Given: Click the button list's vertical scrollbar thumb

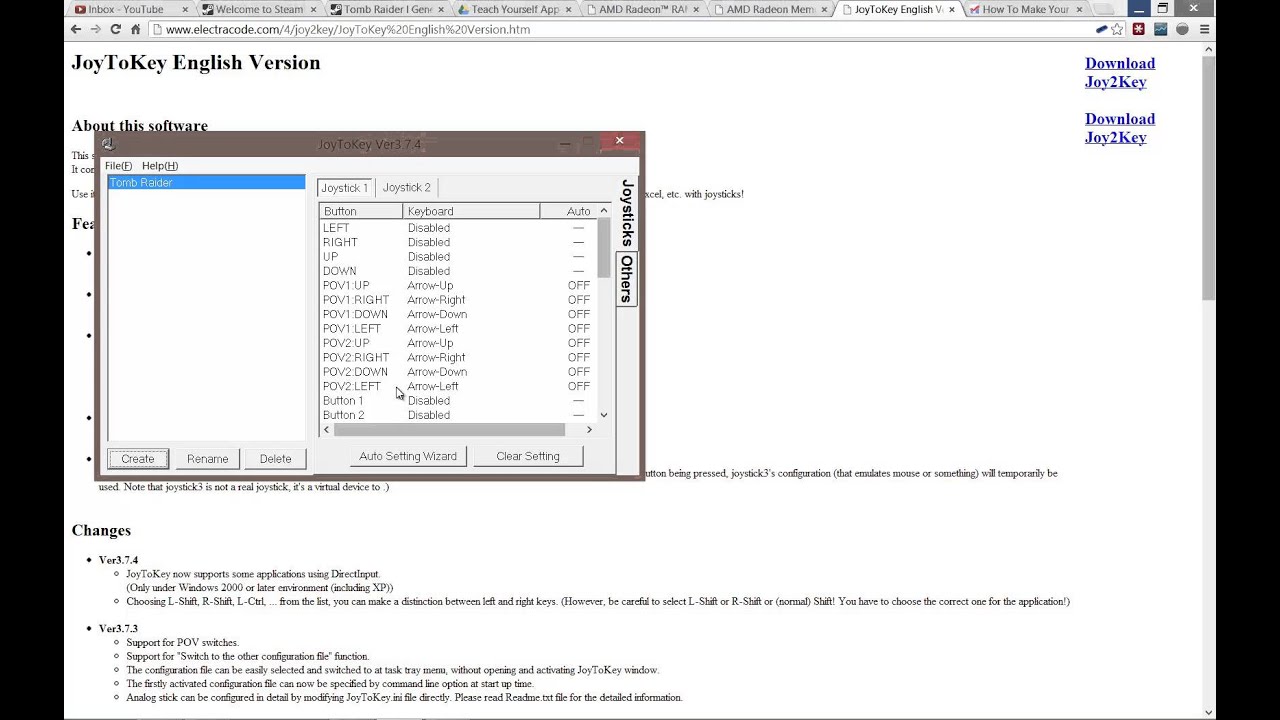Looking at the screenshot, I should click(x=603, y=248).
